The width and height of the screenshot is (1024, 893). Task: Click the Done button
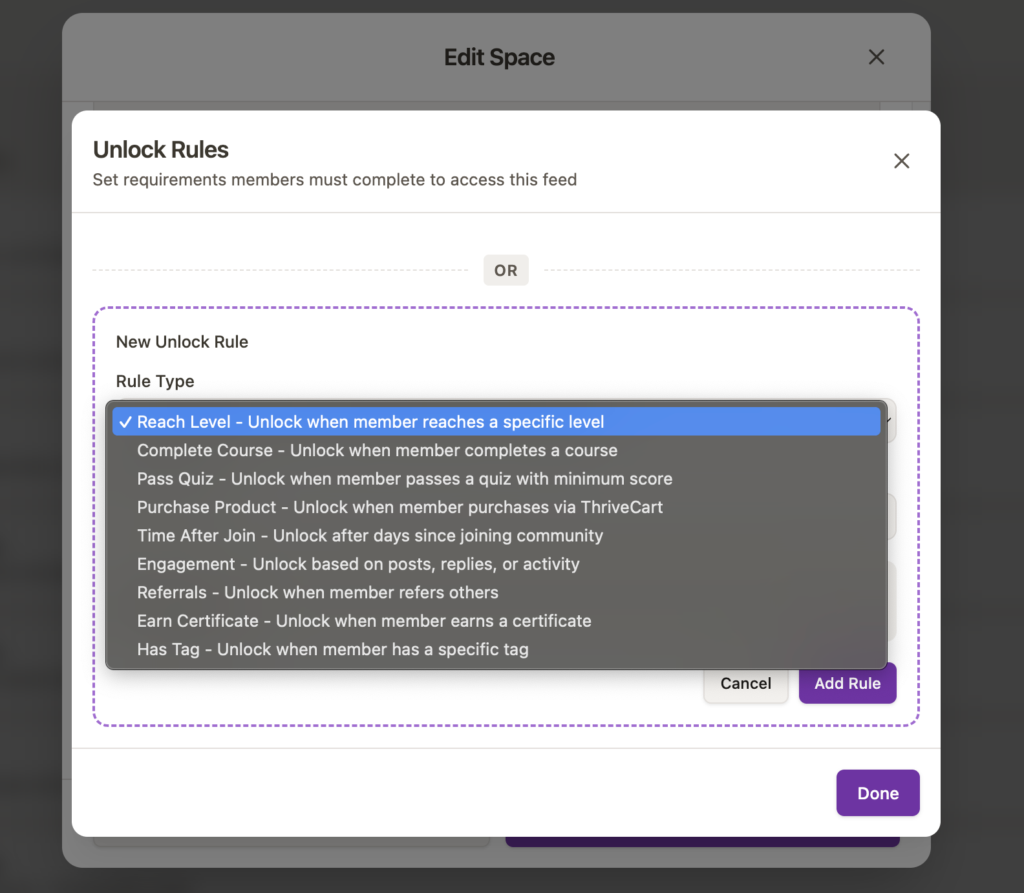(x=877, y=793)
